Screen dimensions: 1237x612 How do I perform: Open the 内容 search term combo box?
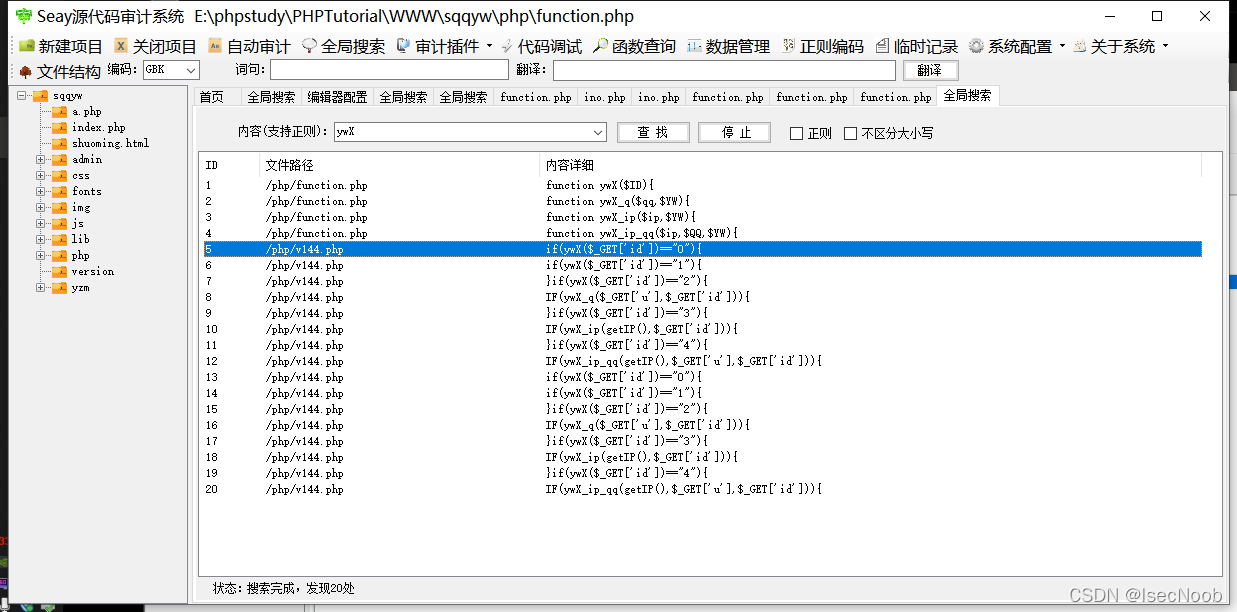click(x=598, y=132)
